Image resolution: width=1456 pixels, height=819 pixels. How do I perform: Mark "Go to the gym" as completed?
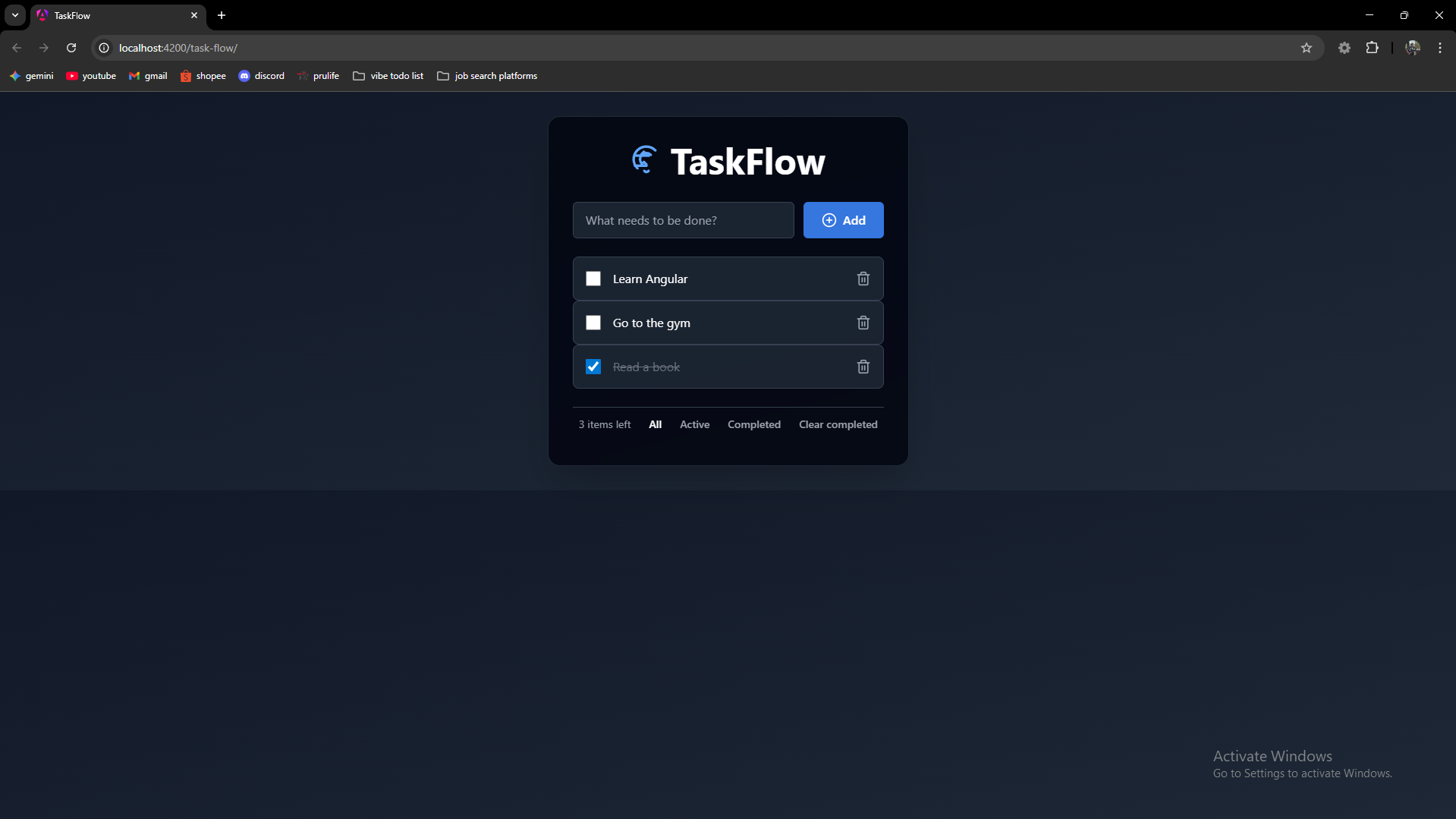pyautogui.click(x=593, y=323)
